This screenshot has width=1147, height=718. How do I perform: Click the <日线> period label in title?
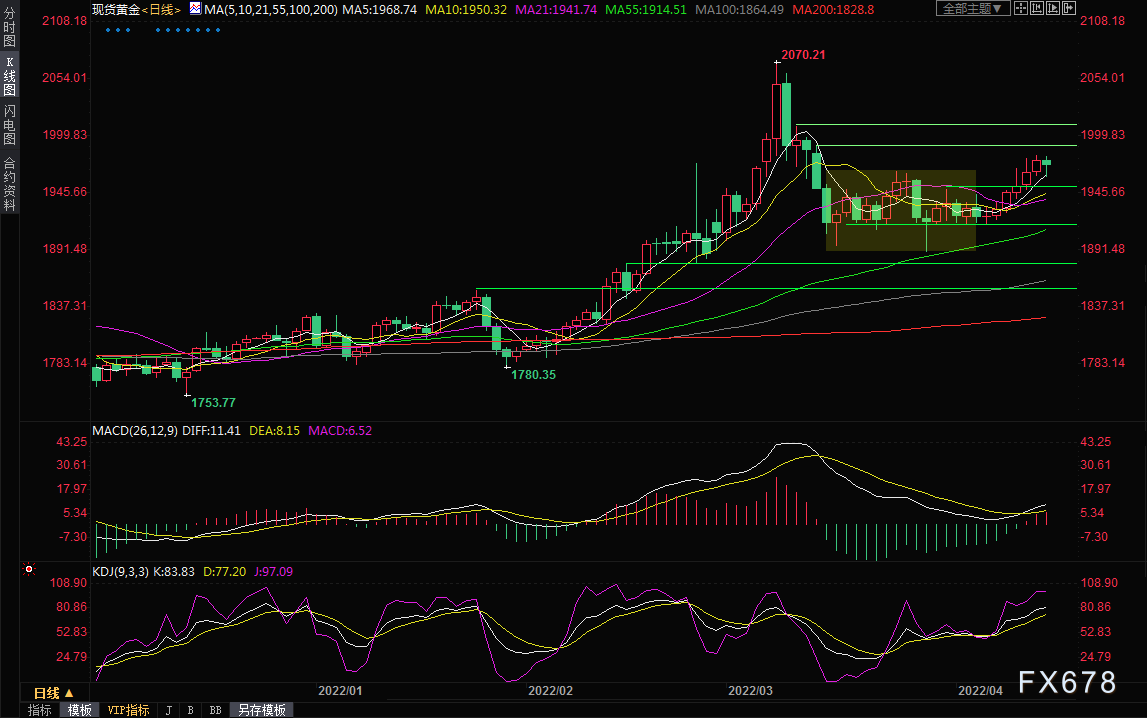(x=161, y=10)
